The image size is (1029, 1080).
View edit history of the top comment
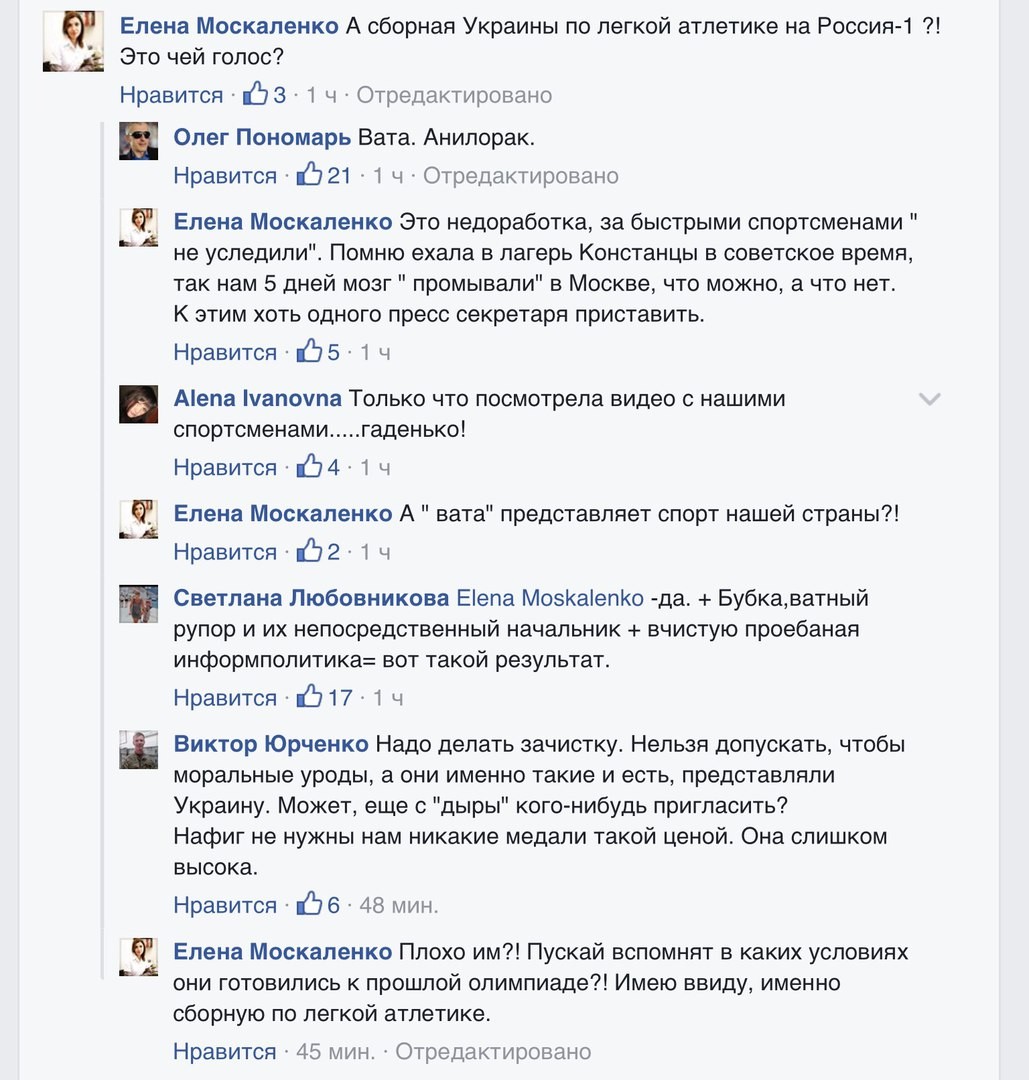[454, 95]
